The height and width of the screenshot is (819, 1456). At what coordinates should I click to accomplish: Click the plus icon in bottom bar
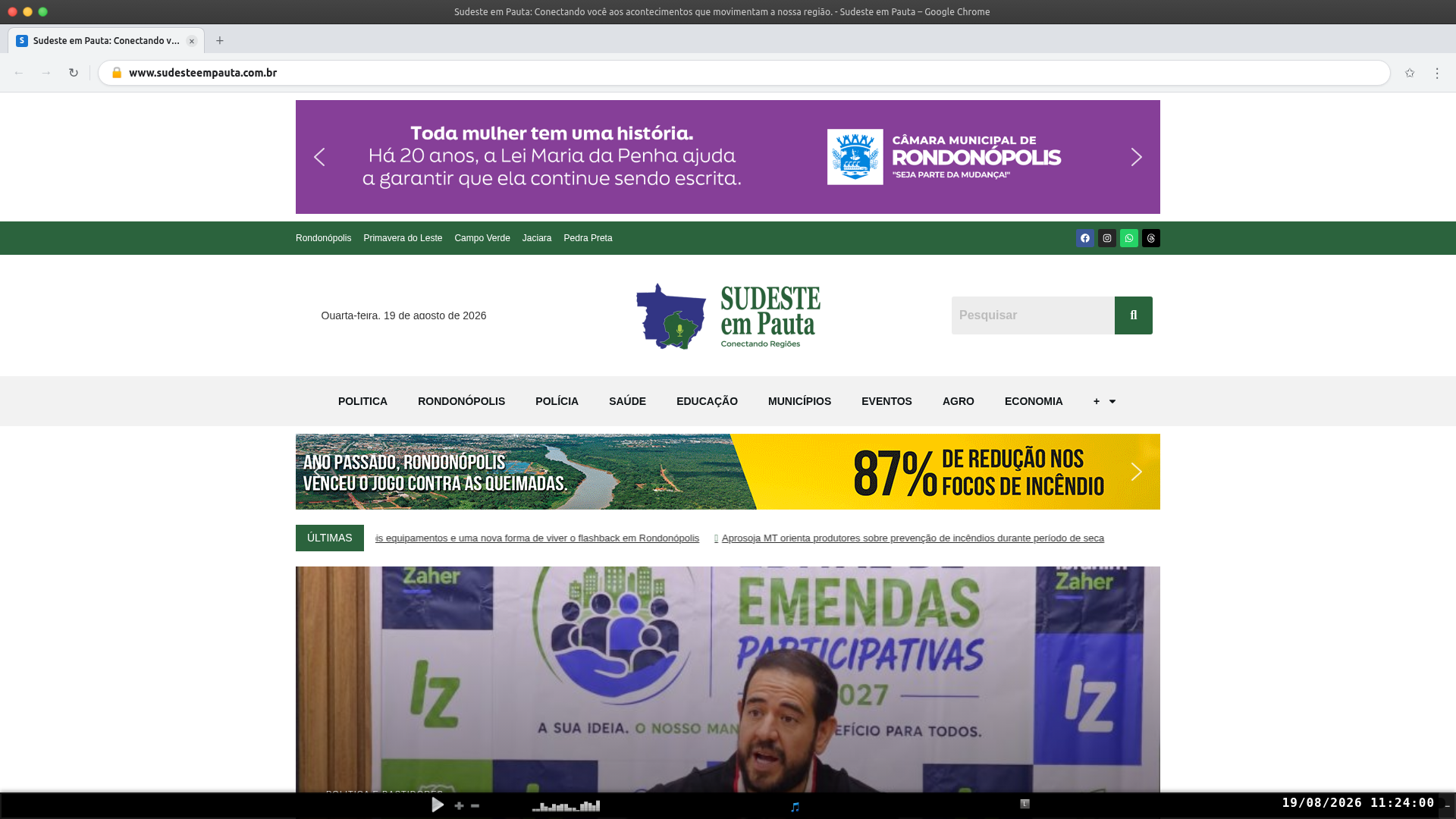click(x=459, y=805)
